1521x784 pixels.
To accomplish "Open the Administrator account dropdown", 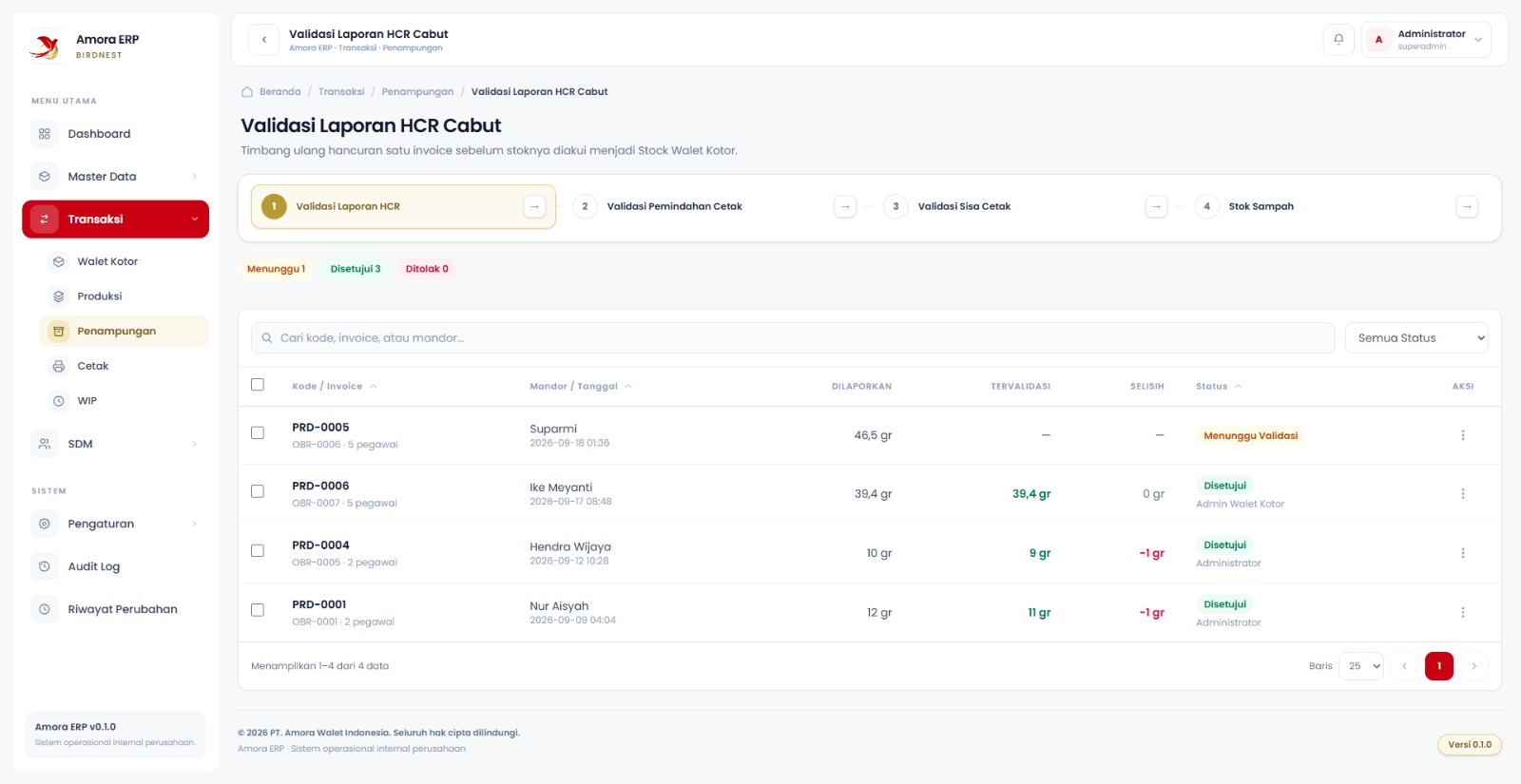I will (1426, 40).
